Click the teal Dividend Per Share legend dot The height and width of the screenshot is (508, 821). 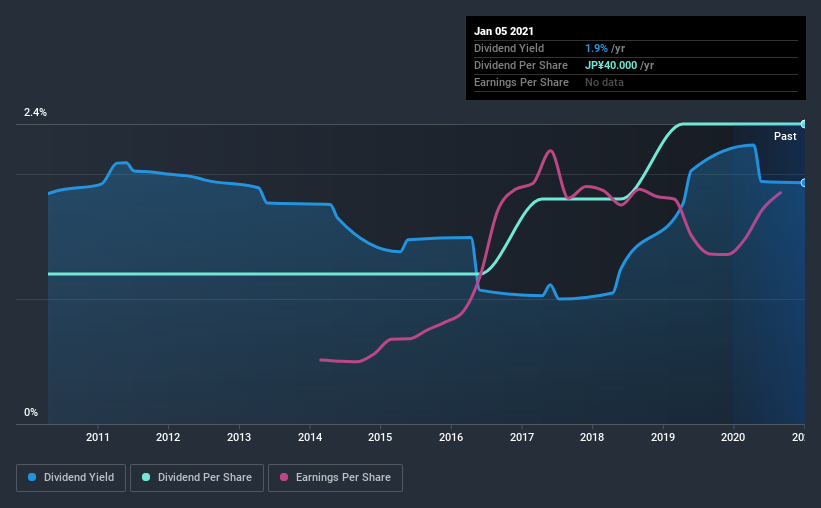pyautogui.click(x=146, y=477)
